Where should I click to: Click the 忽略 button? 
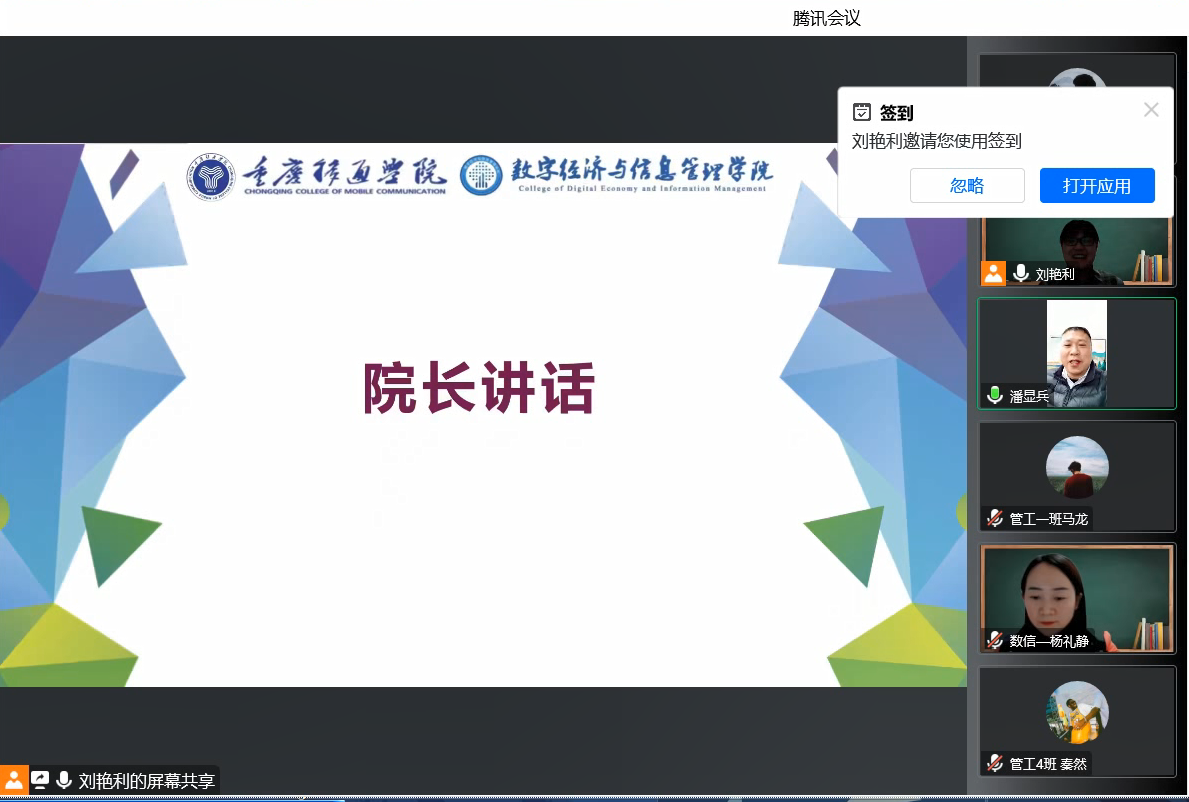coord(967,186)
